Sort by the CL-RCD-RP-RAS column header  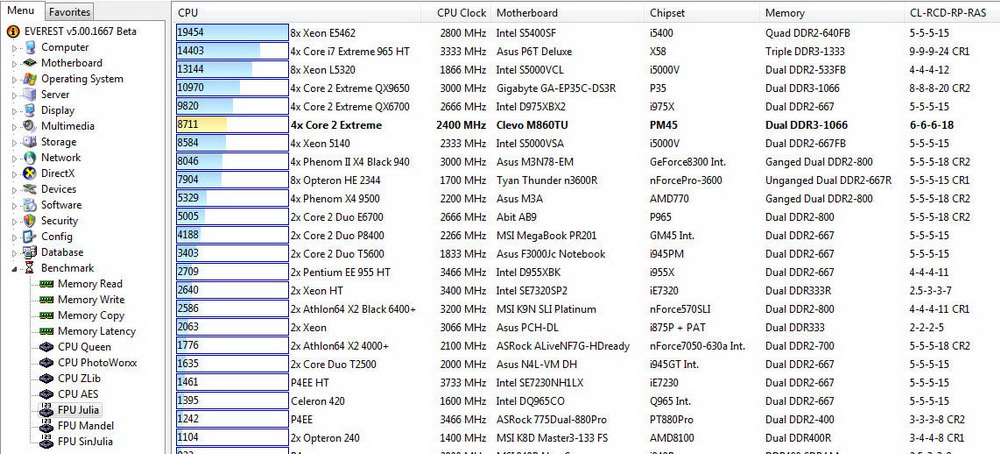pyautogui.click(x=953, y=13)
